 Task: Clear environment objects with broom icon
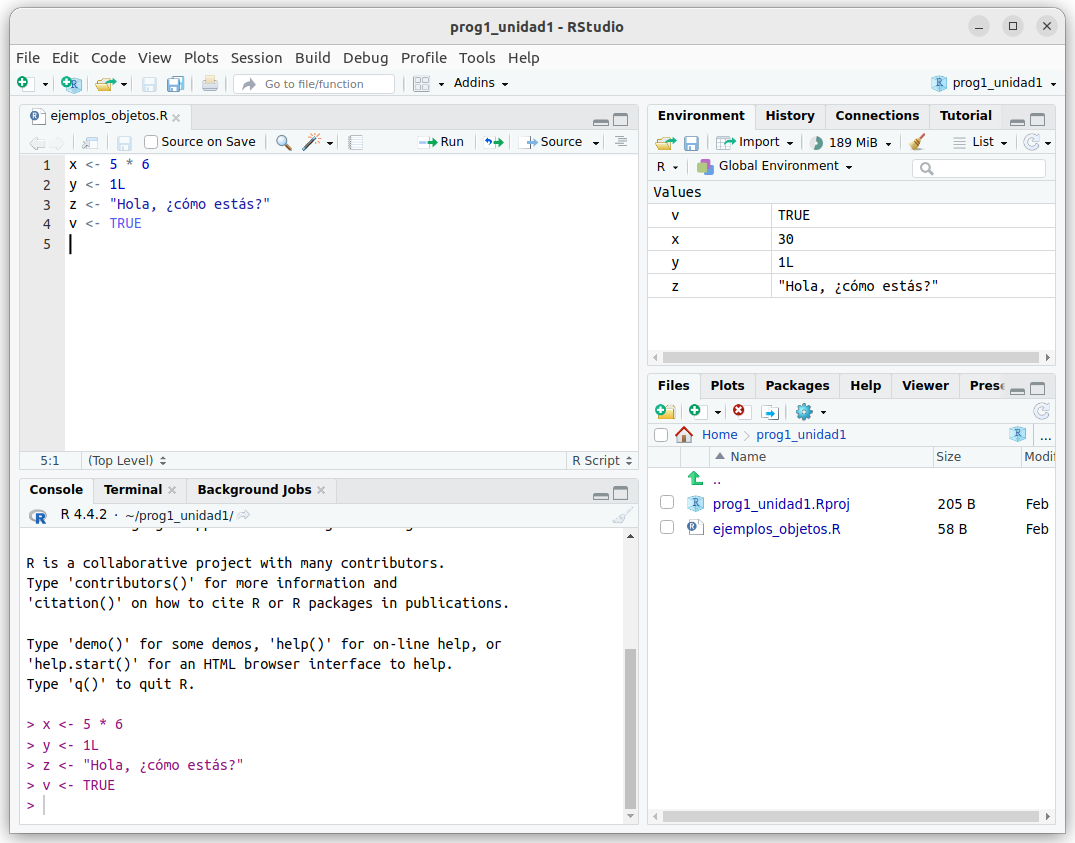coord(917,142)
